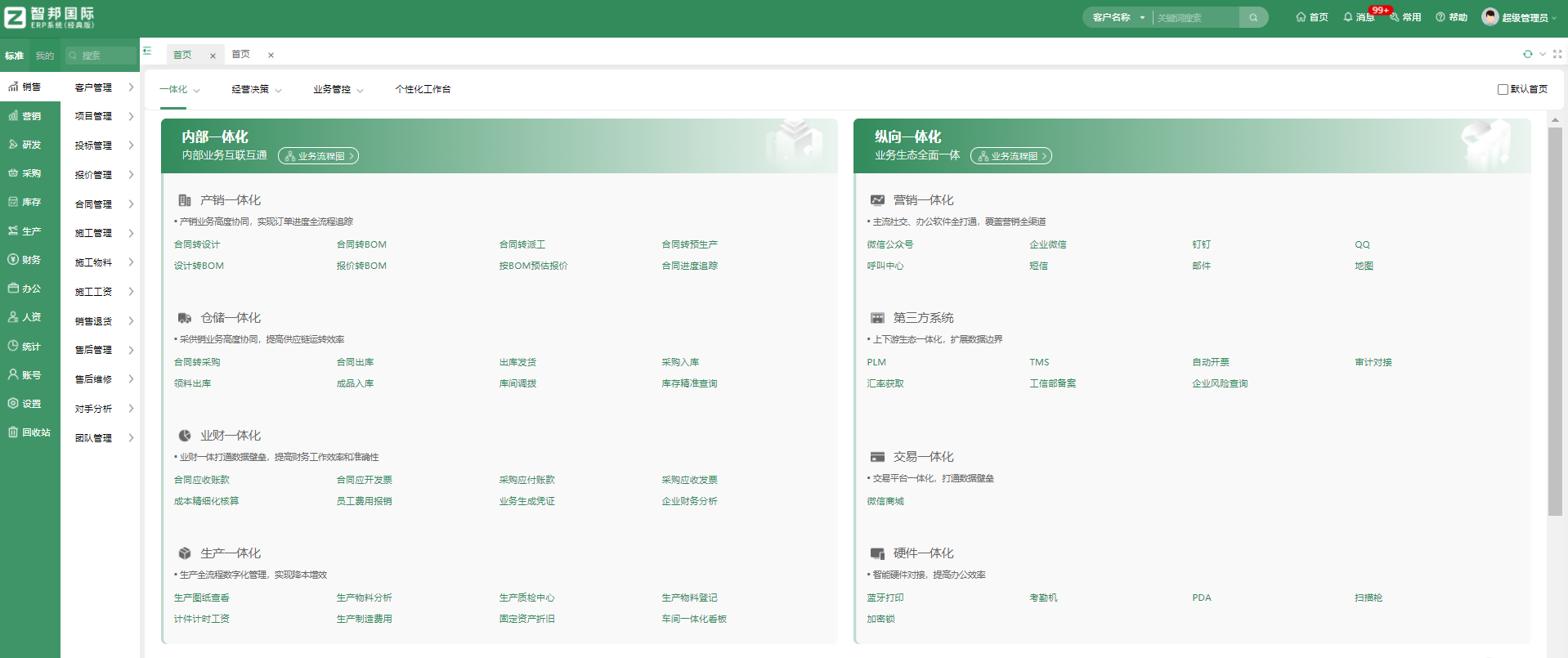Viewport: 1568px width, 658px height.
Task: Open 常用 wrench shortcuts
Action: pos(1405,17)
